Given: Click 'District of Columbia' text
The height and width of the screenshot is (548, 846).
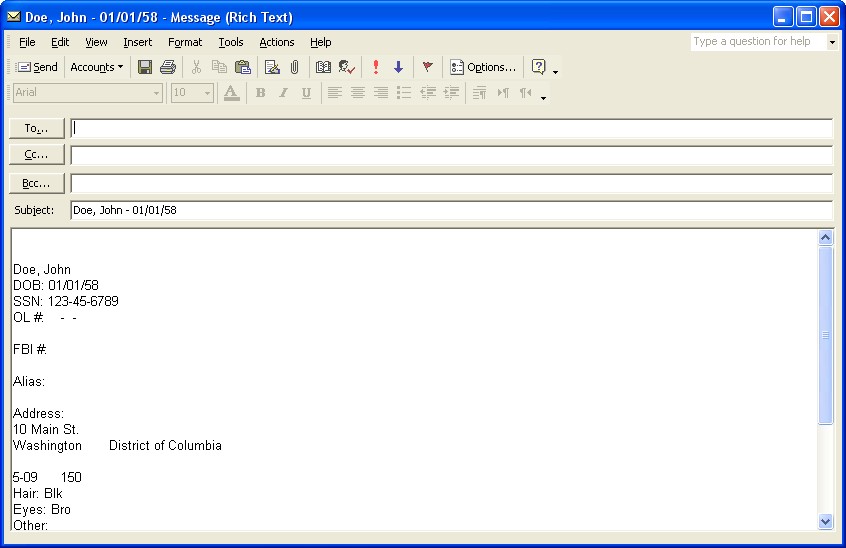Looking at the screenshot, I should (165, 446).
